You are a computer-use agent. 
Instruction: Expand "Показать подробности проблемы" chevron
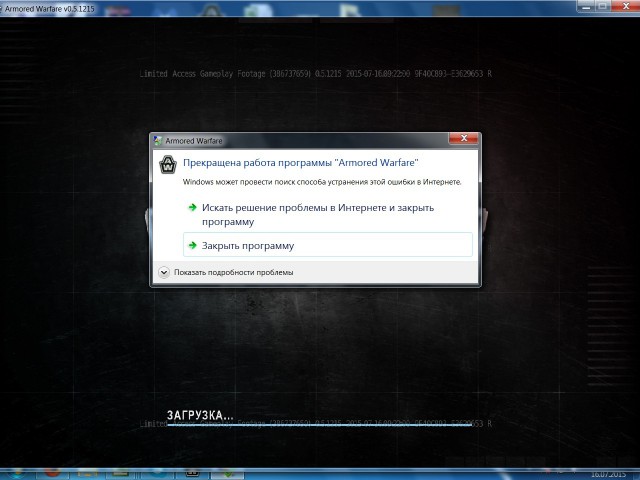pyautogui.click(x=164, y=272)
